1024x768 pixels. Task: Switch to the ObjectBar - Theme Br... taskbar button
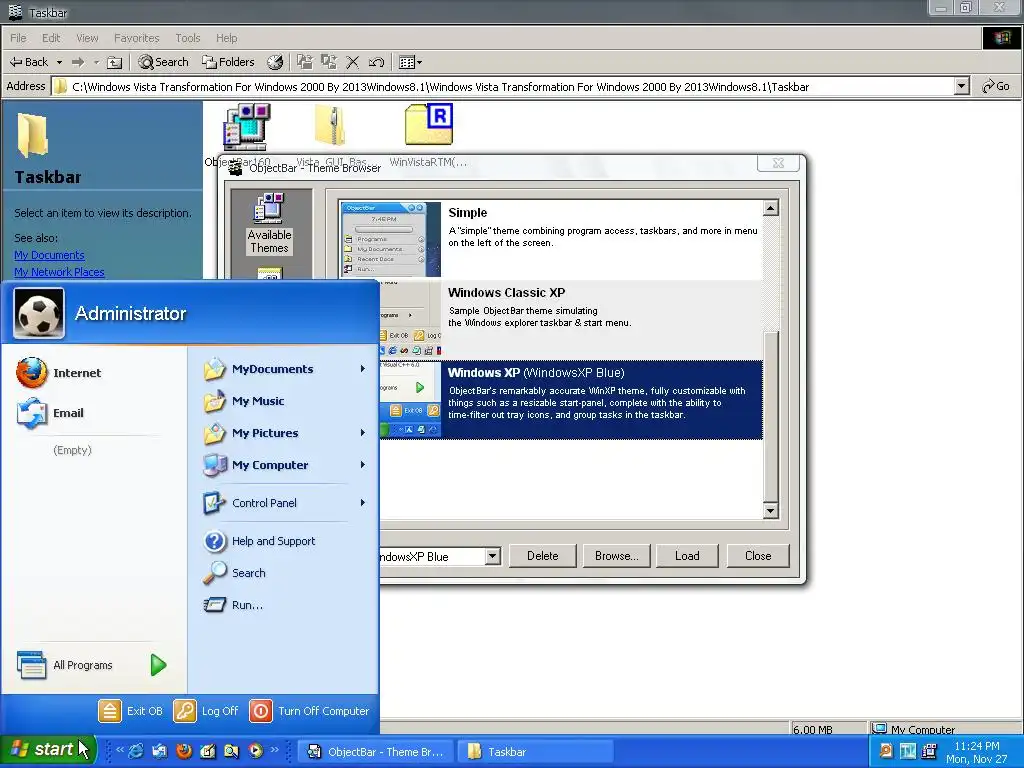point(376,752)
